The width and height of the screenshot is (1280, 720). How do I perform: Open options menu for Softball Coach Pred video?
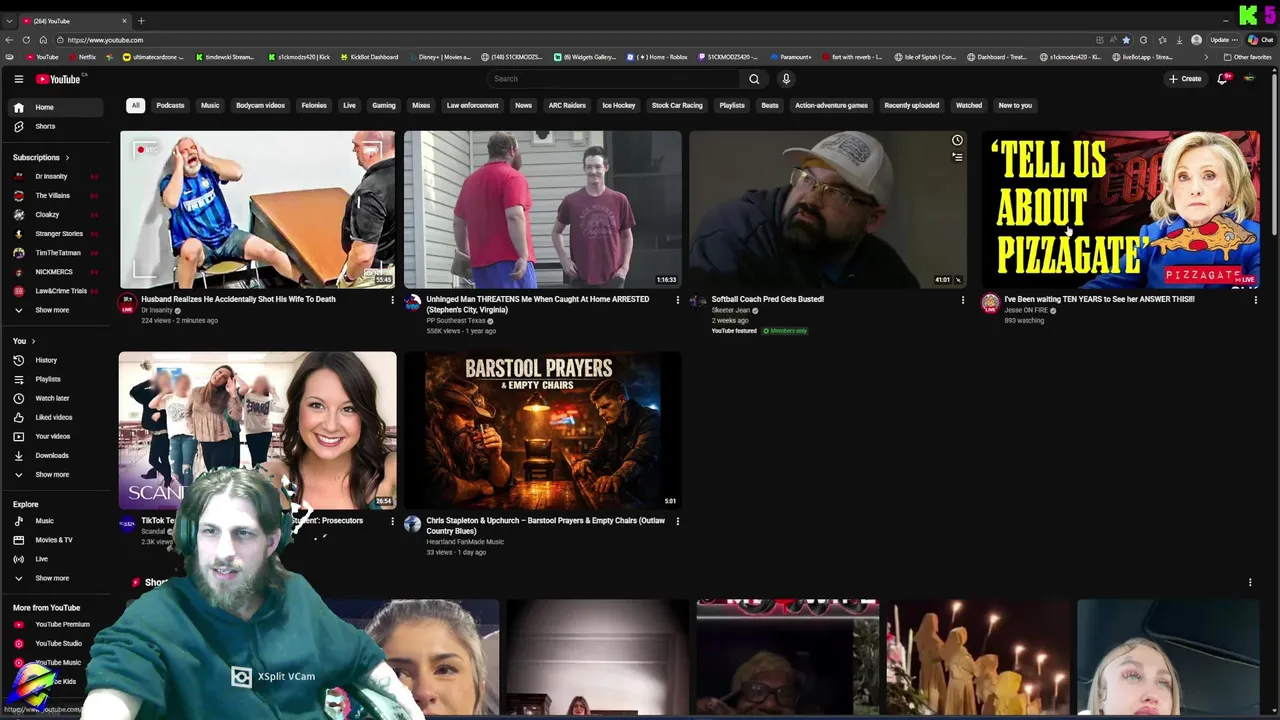click(x=963, y=300)
